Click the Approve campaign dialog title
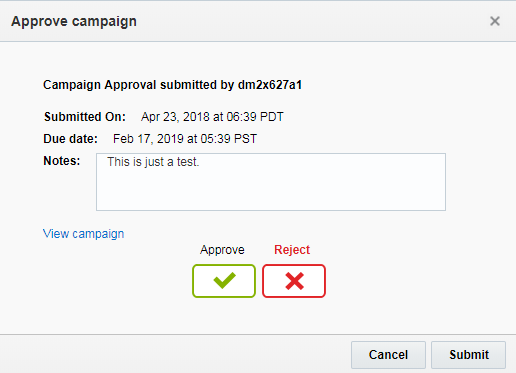The height and width of the screenshot is (373, 516). (x=74, y=21)
